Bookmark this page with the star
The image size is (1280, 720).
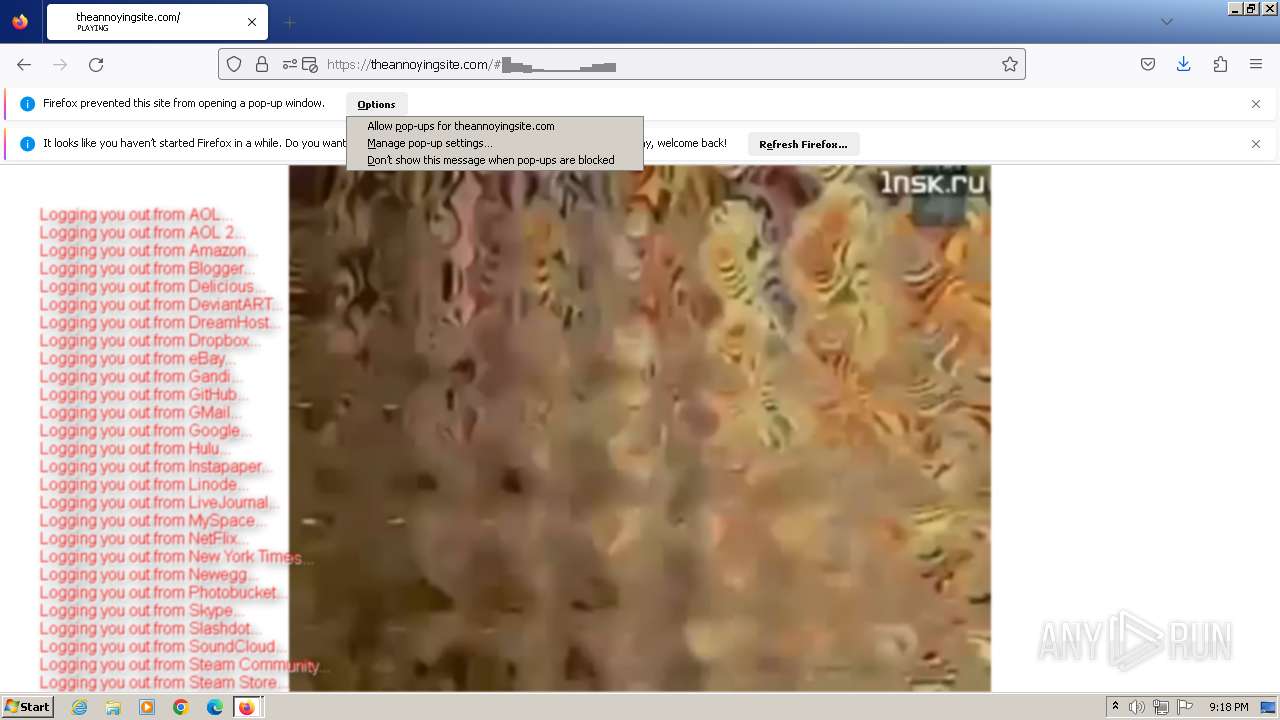click(1010, 64)
